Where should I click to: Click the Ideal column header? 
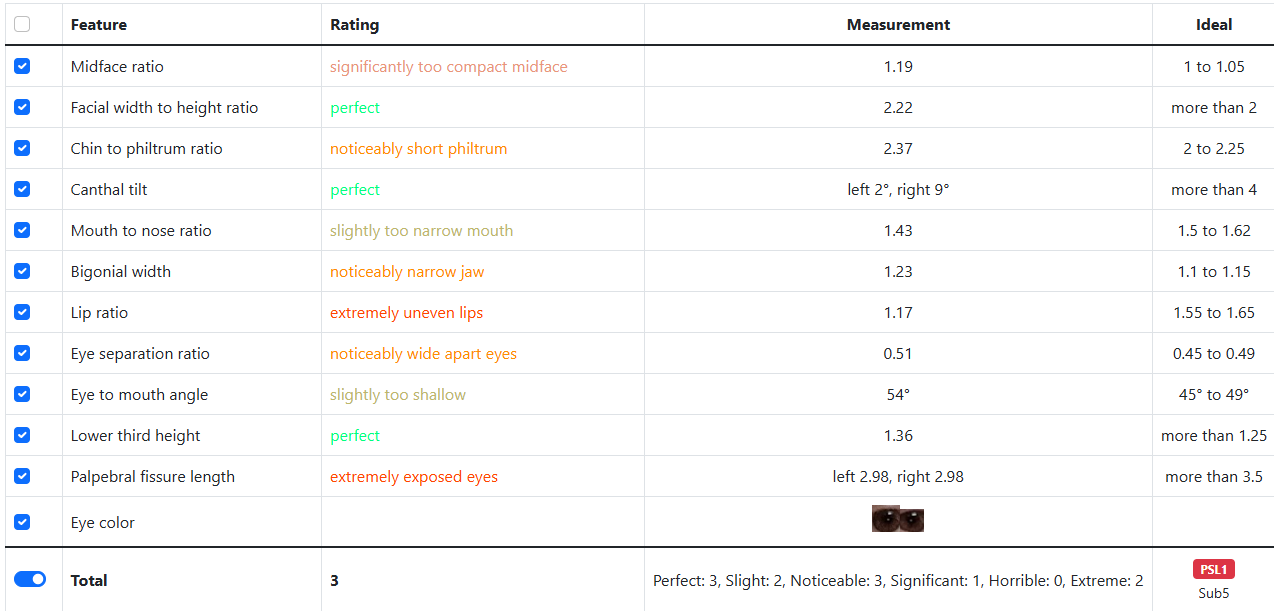1213,25
